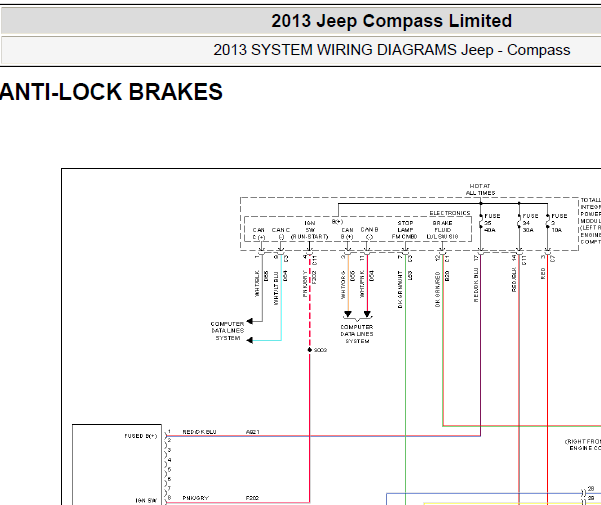Image resolution: width=601 pixels, height=505 pixels.
Task: Click the 'DK GRN/WHT' wire label
Action: coord(400,289)
